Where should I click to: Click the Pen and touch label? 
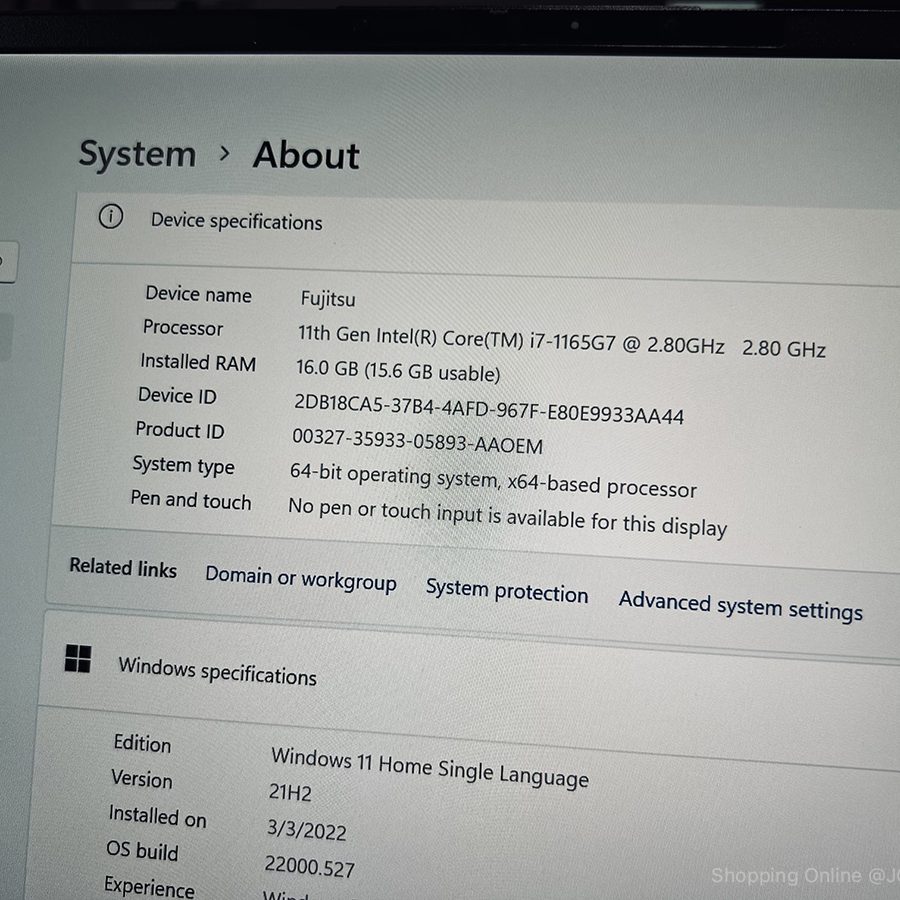tap(191, 499)
